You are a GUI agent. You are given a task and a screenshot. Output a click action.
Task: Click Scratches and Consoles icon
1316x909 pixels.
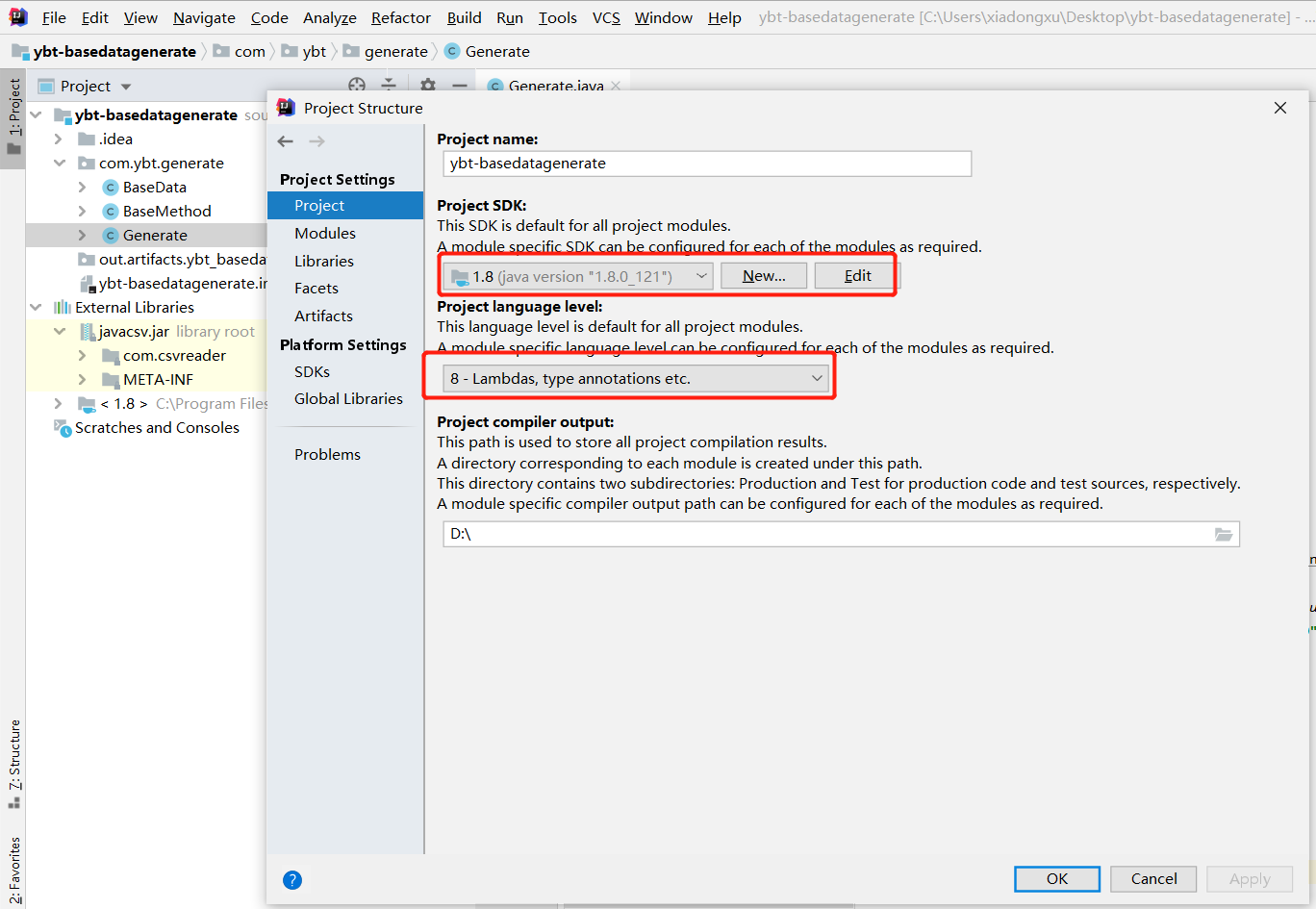click(x=63, y=428)
